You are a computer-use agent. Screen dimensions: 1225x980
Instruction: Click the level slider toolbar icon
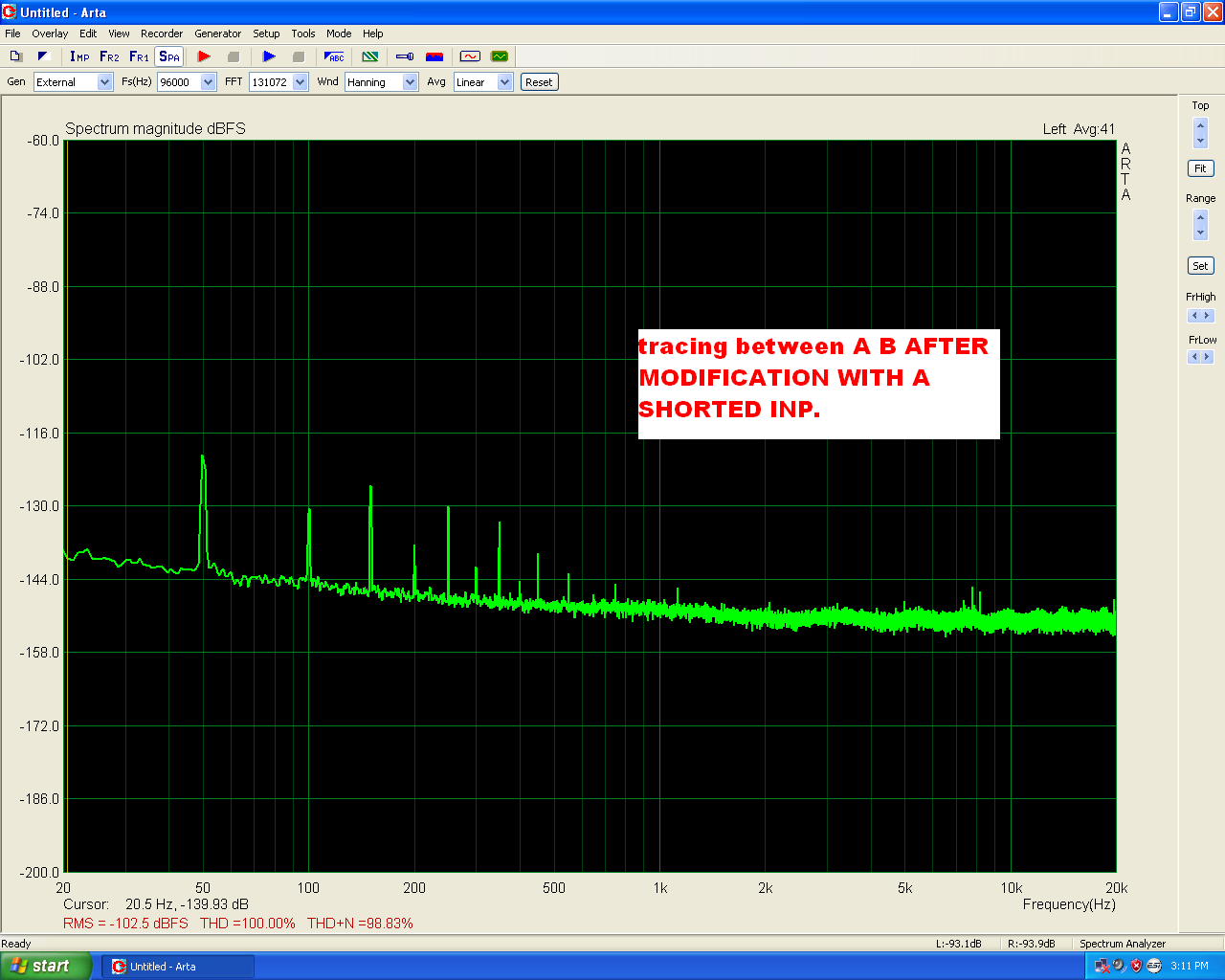tap(405, 56)
